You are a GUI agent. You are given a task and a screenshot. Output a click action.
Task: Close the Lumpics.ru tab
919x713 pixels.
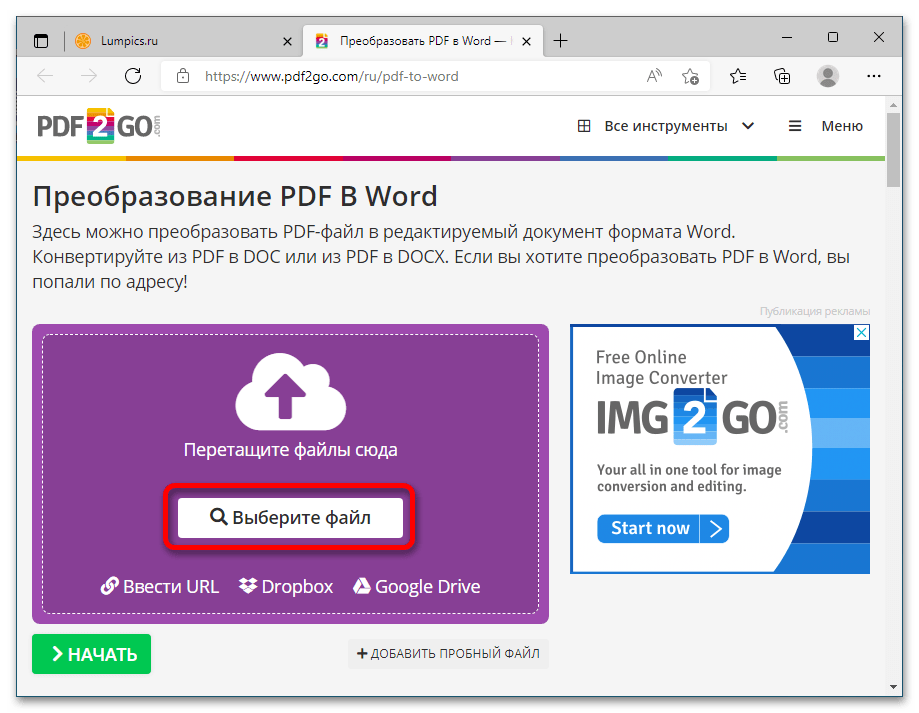287,42
